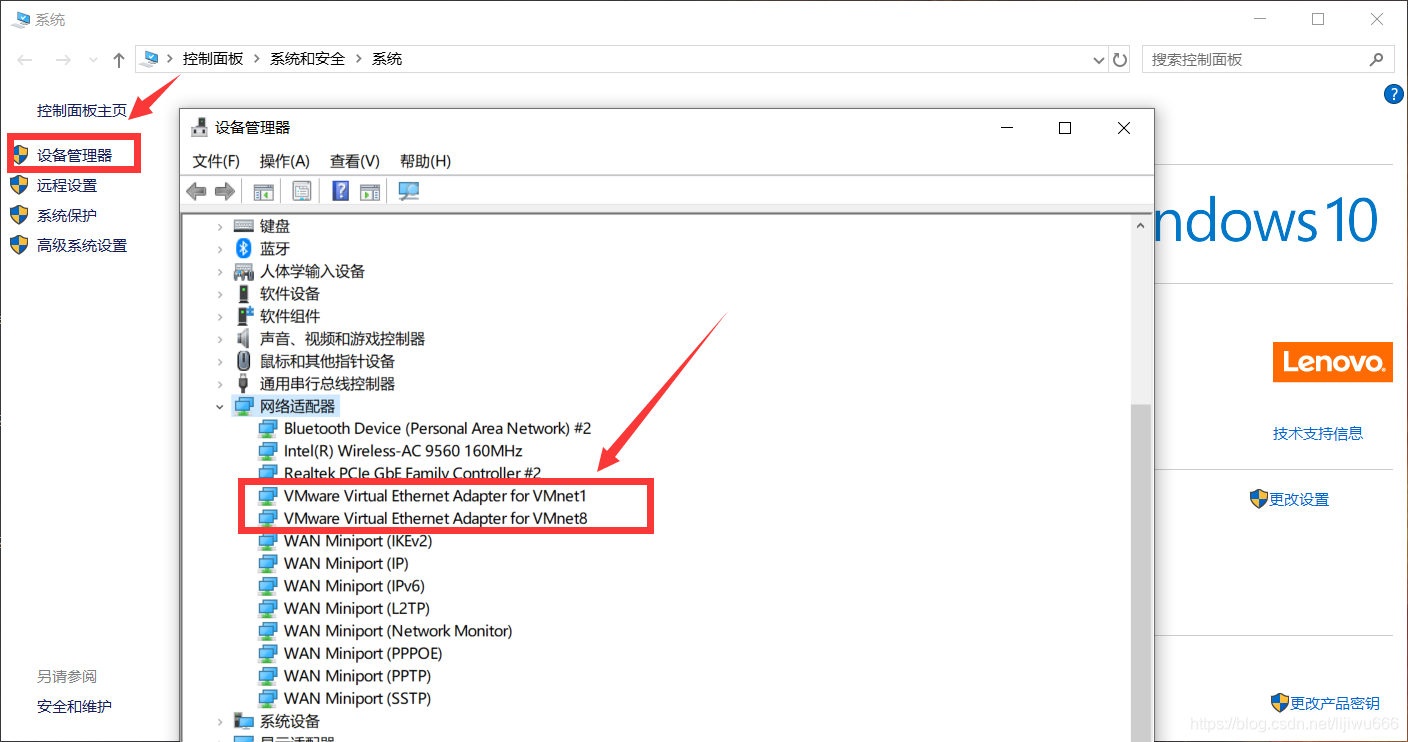Open 系统保护 link in System sidebar
This screenshot has width=1408, height=742.
point(67,215)
